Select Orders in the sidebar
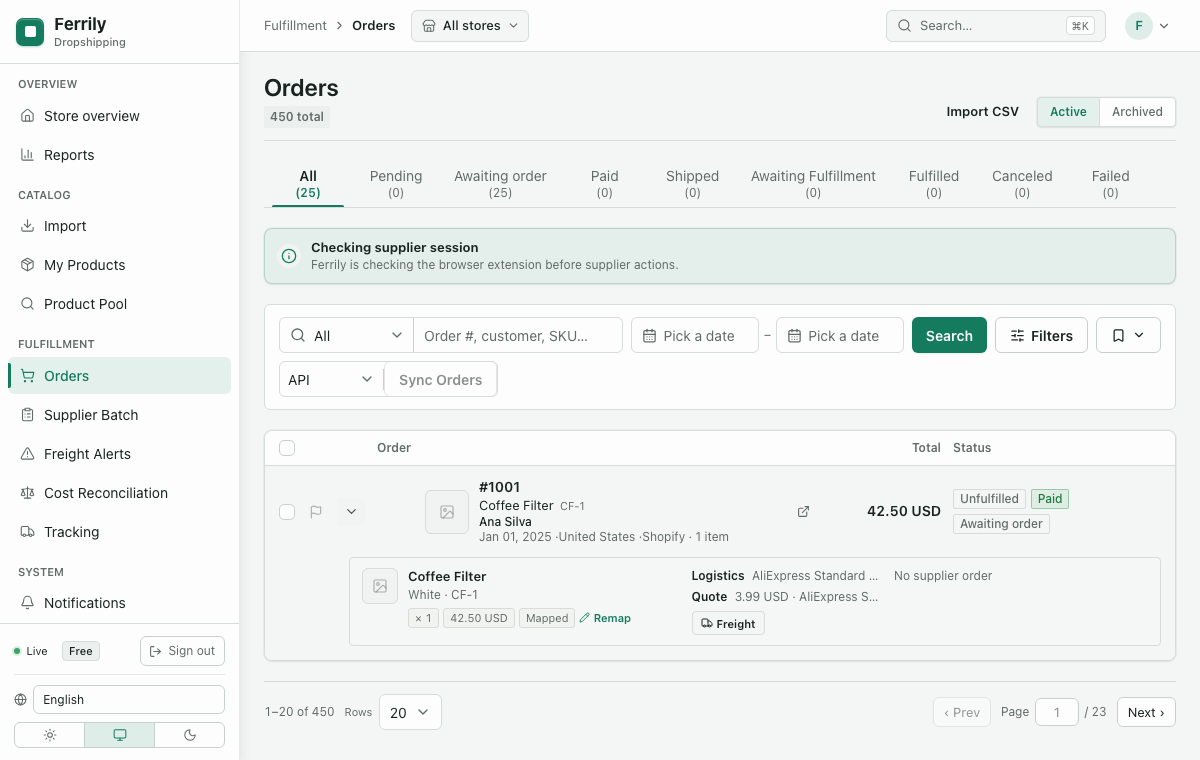The height and width of the screenshot is (760, 1200). click(x=119, y=376)
